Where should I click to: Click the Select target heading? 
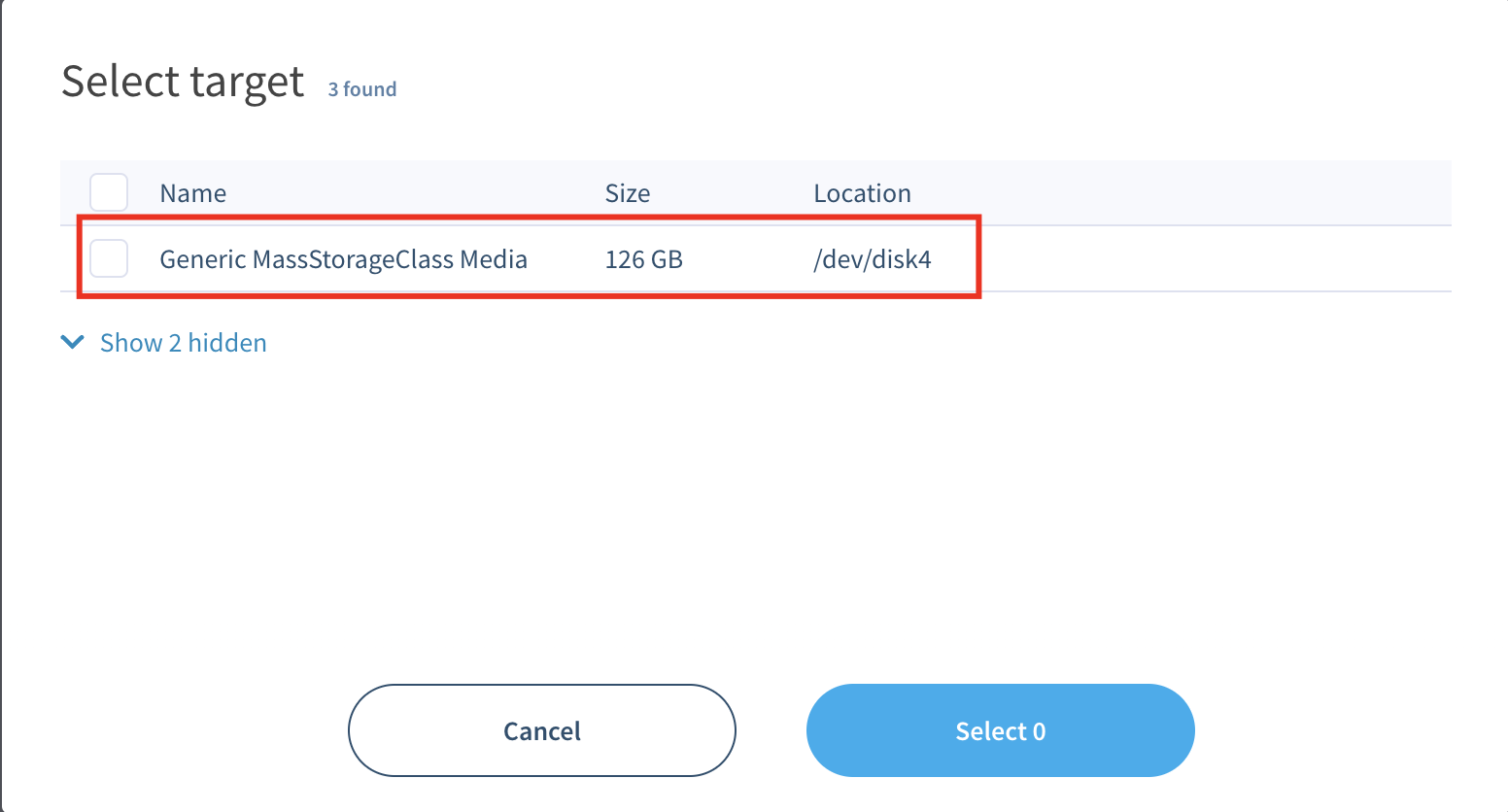pyautogui.click(x=183, y=82)
